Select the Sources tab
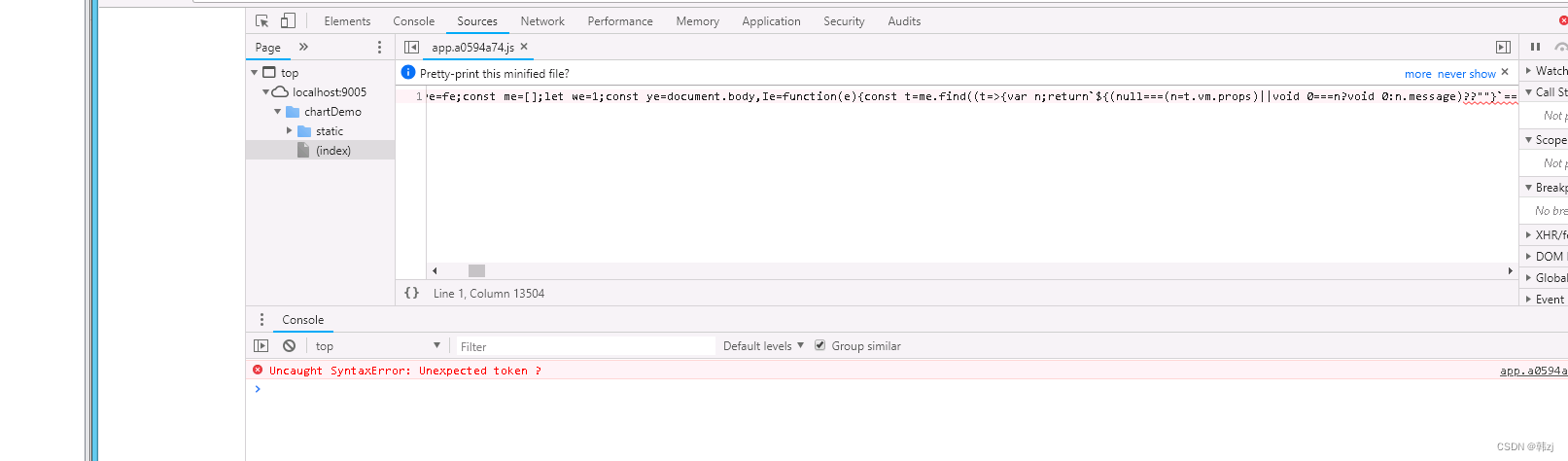 coord(477,20)
